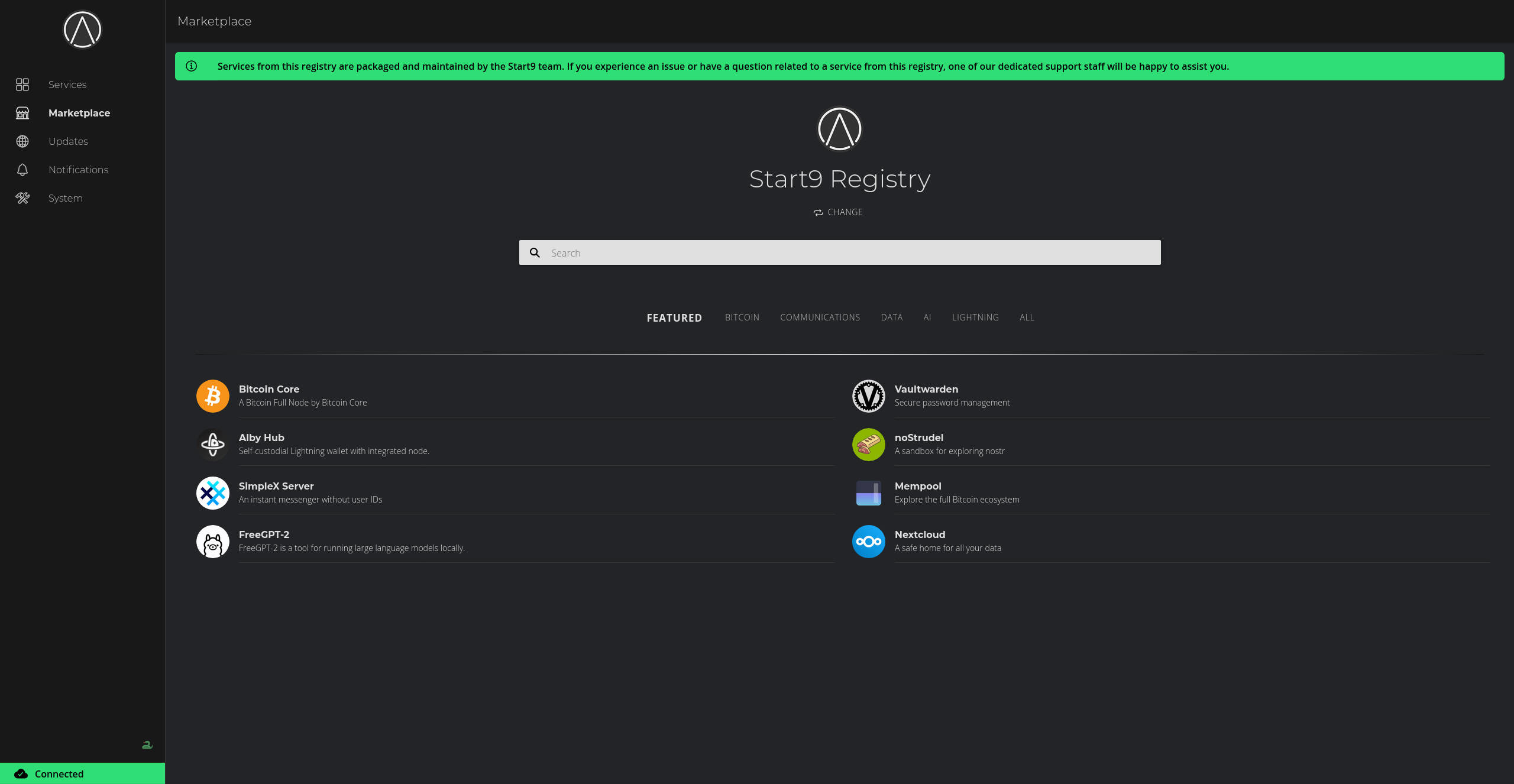This screenshot has width=1514, height=784.
Task: Open the SimpleX Server listing title
Action: pyautogui.click(x=276, y=486)
